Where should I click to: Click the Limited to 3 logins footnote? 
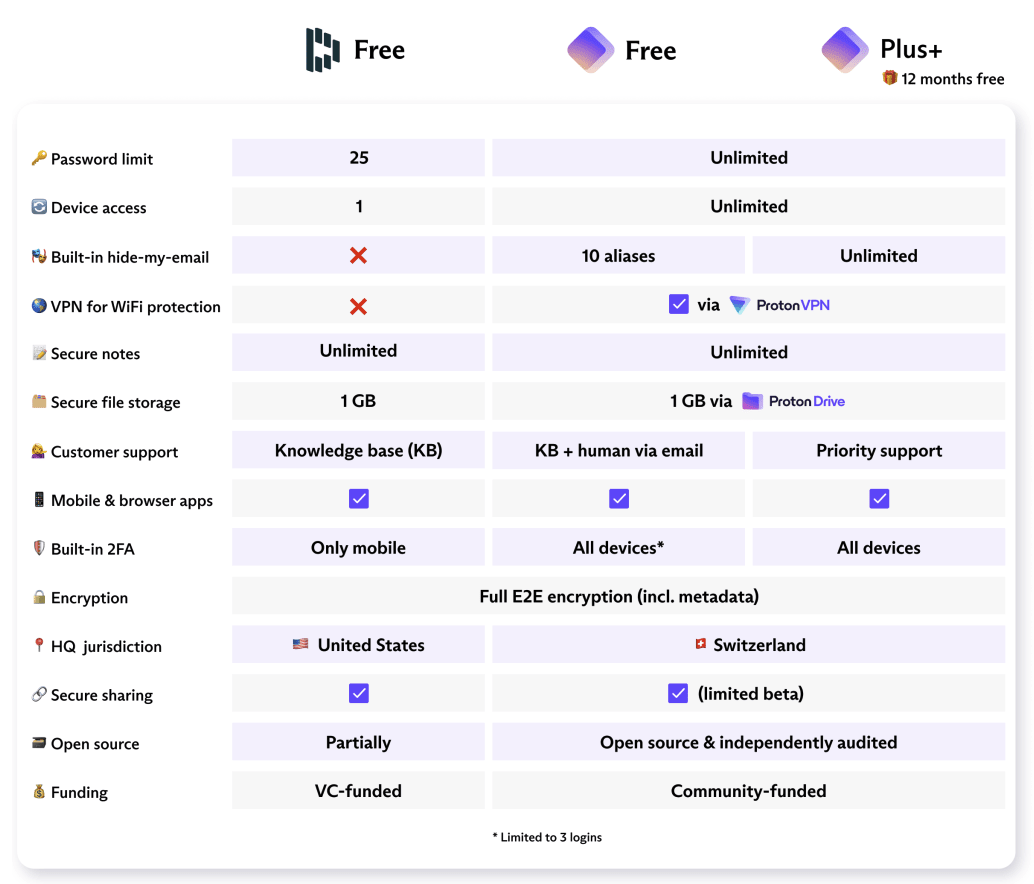pos(547,837)
